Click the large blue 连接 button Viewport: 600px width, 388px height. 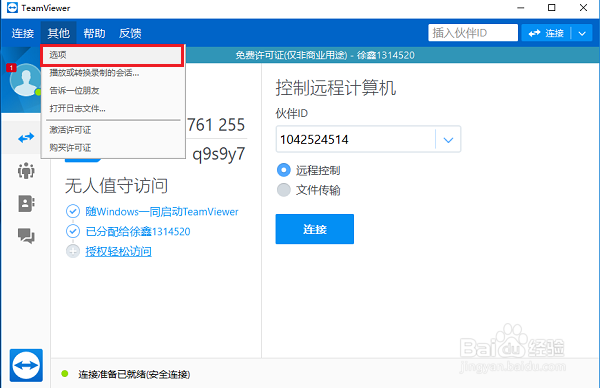click(315, 229)
